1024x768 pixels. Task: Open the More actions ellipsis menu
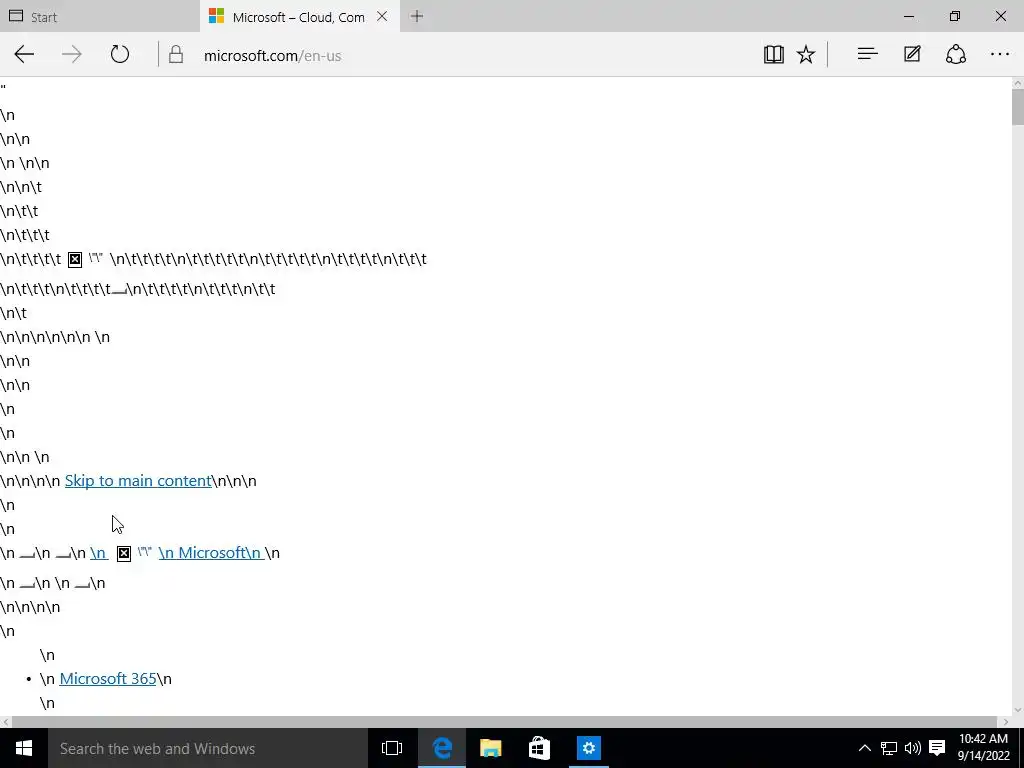[1000, 54]
